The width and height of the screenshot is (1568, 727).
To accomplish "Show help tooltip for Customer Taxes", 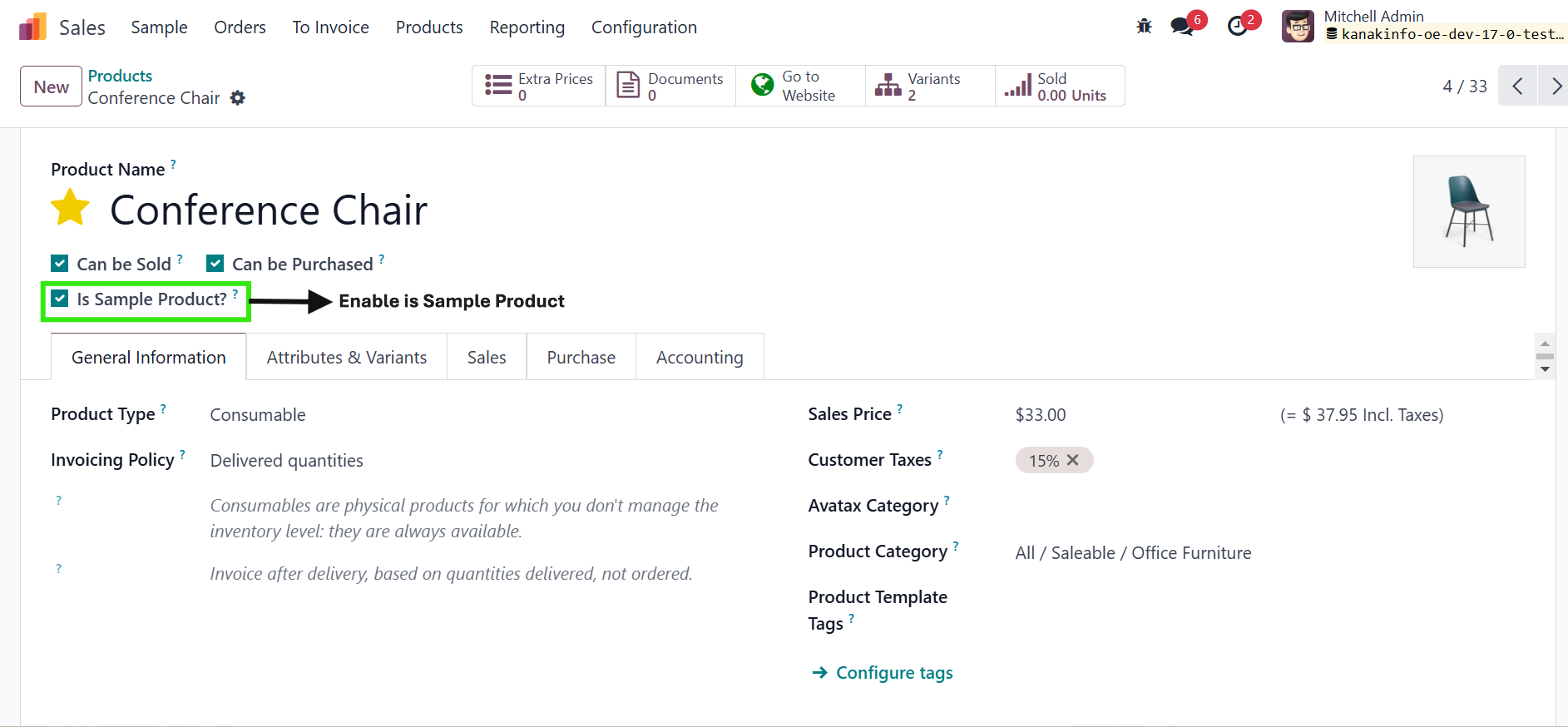I will pyautogui.click(x=940, y=454).
